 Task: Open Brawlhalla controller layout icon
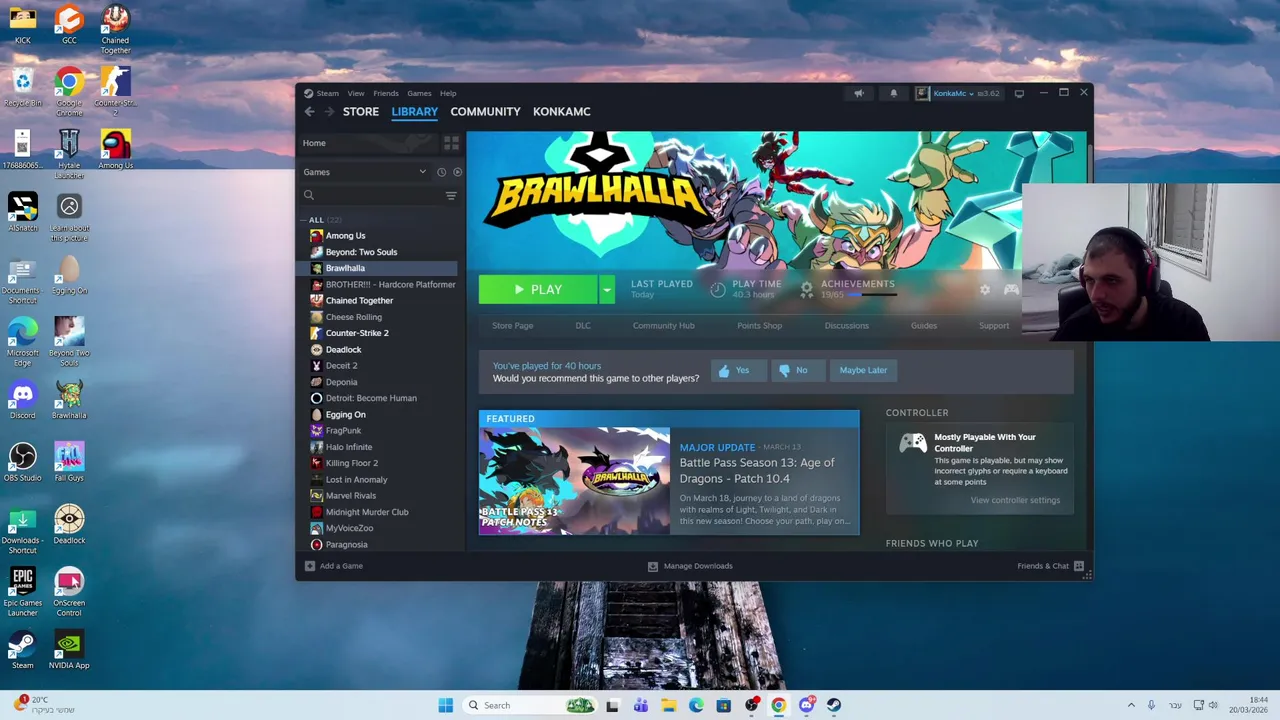pos(1011,290)
